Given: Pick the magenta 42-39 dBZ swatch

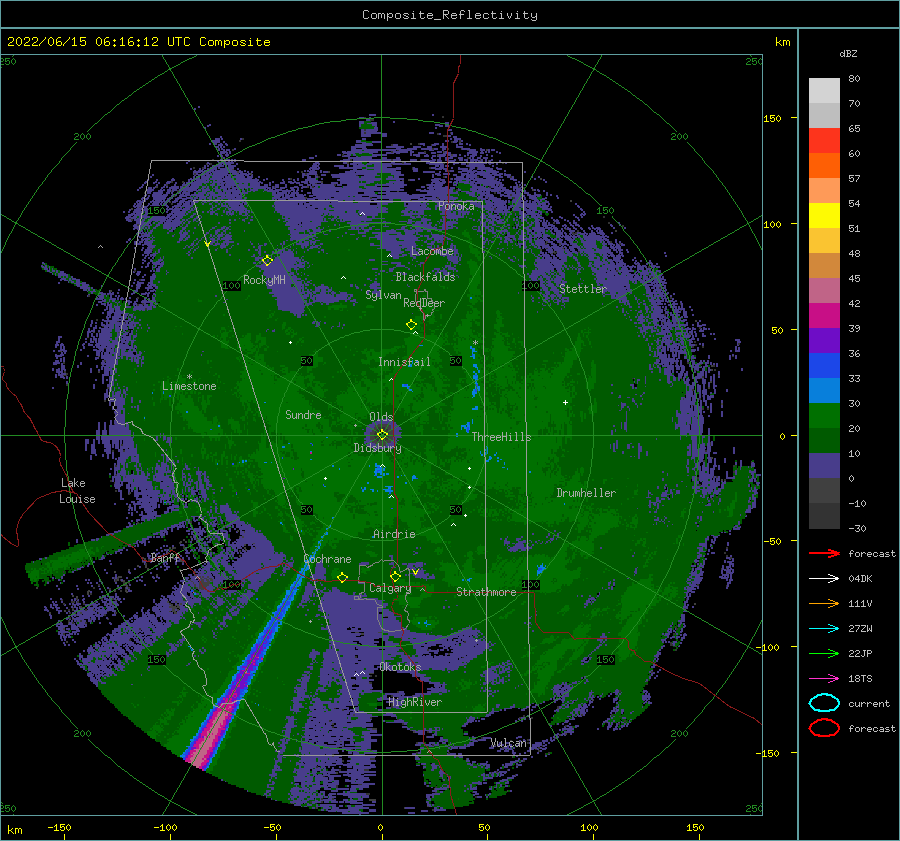Looking at the screenshot, I should click(824, 316).
